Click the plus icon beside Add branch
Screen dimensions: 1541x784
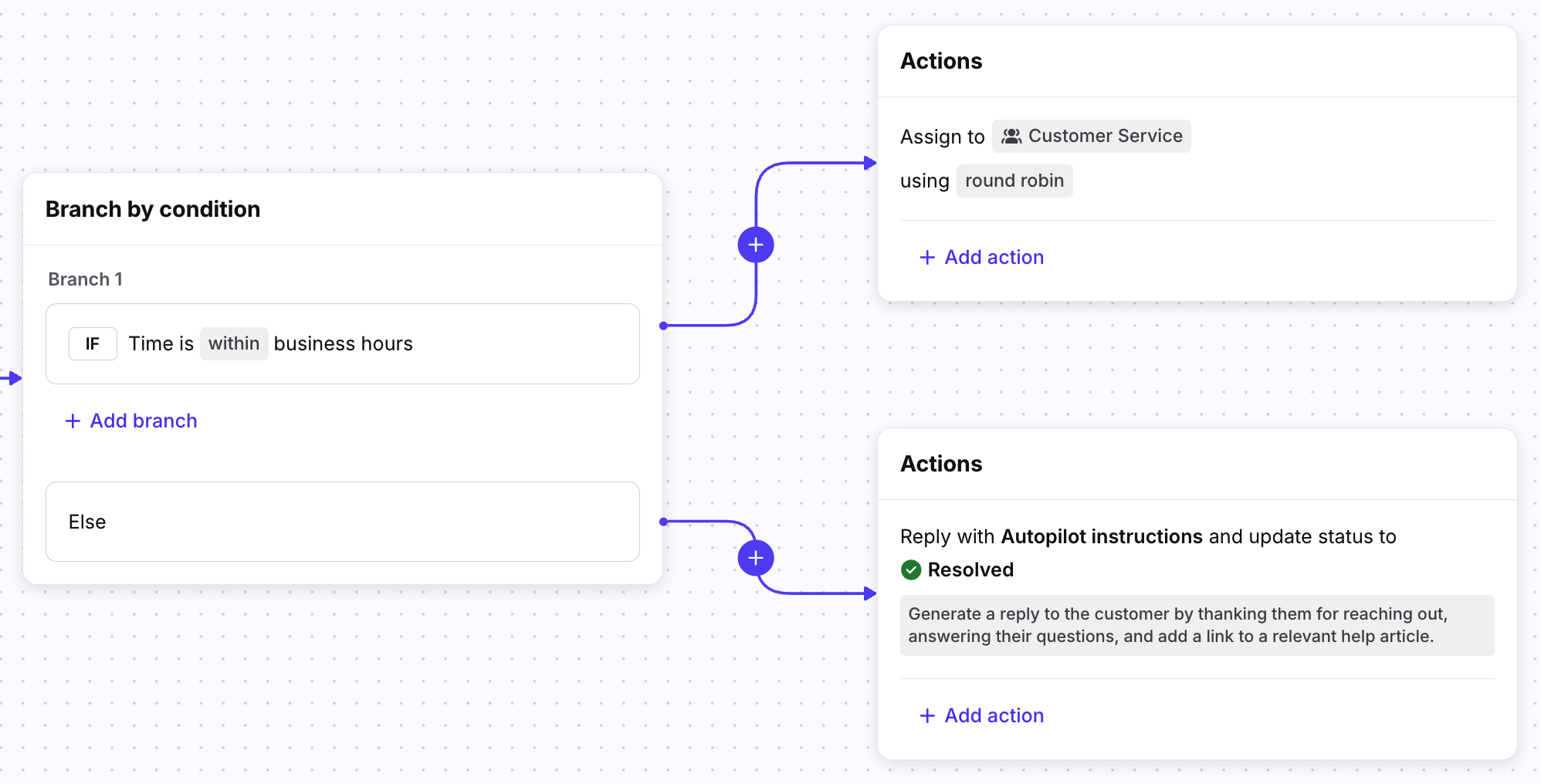73,421
